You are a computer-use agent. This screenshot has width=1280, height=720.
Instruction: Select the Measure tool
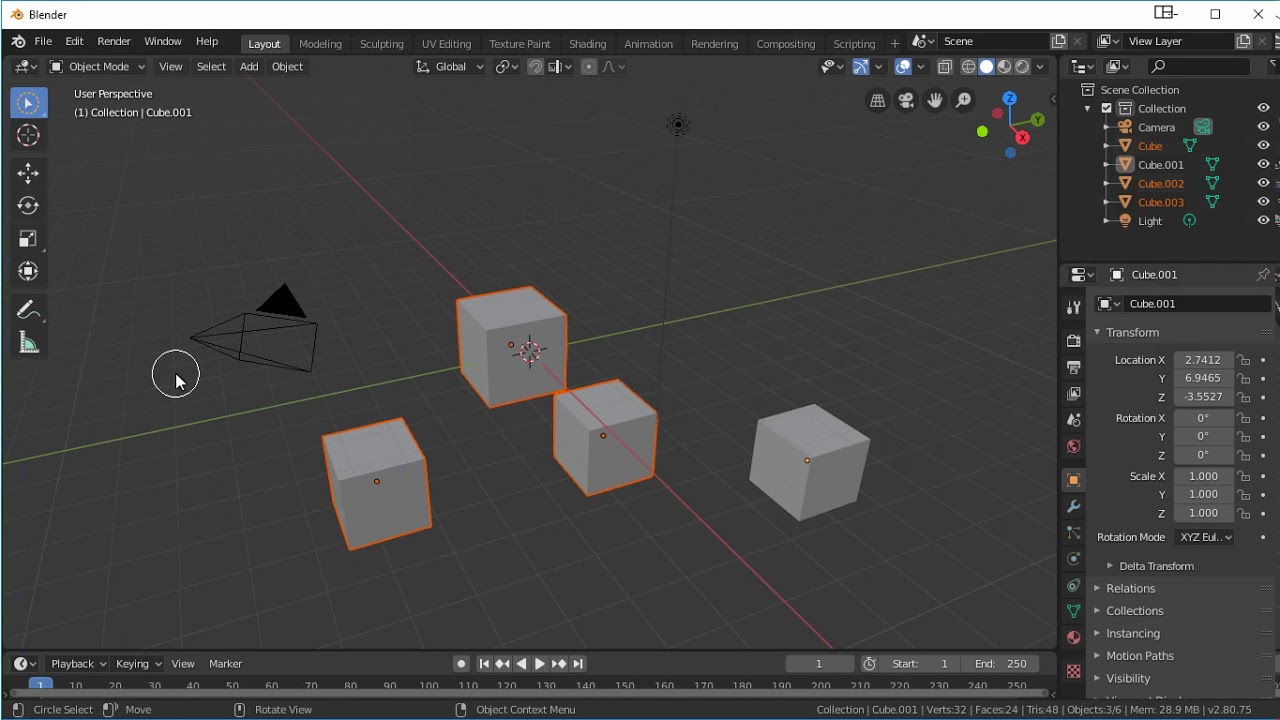28,343
